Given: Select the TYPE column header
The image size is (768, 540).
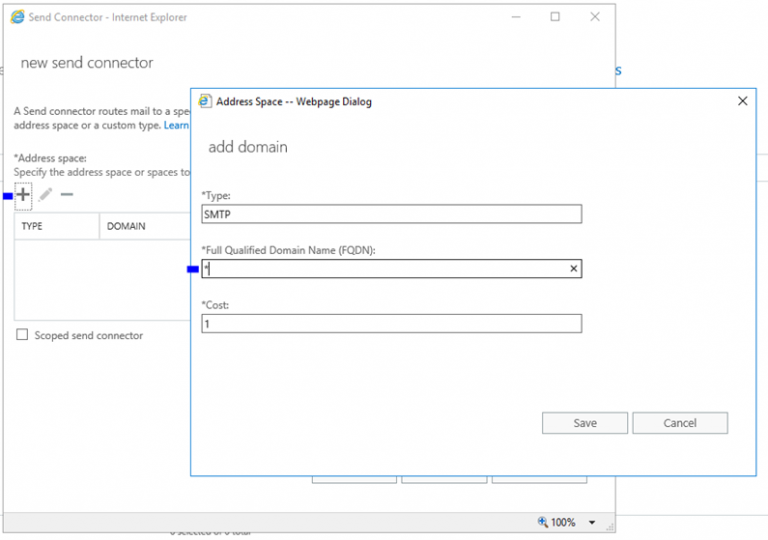Looking at the screenshot, I should (x=57, y=226).
